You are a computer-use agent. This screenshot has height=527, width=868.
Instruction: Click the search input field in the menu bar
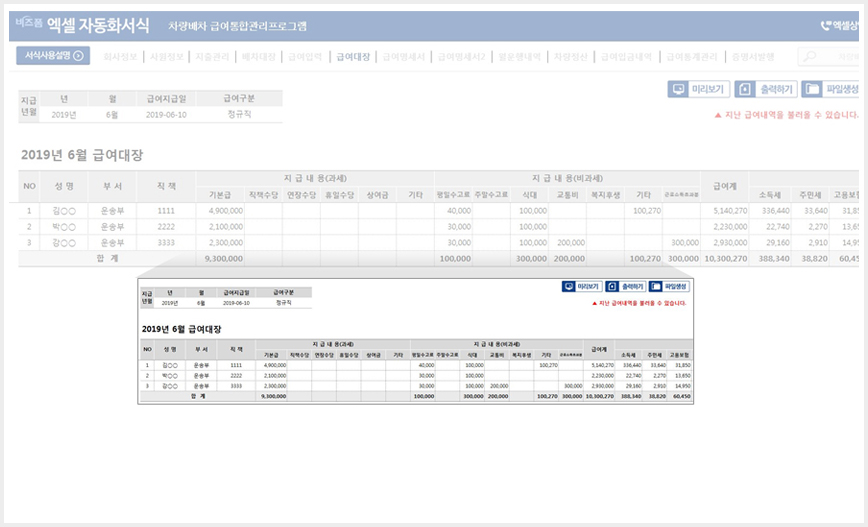[829, 56]
